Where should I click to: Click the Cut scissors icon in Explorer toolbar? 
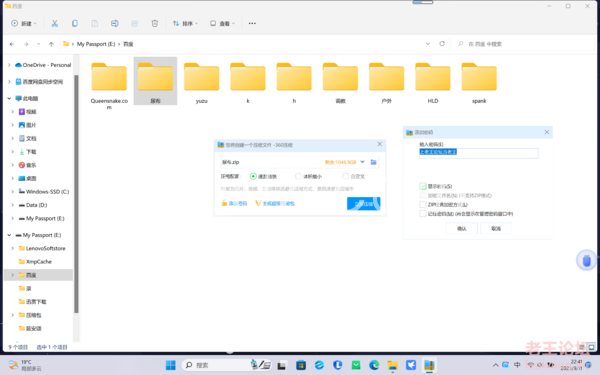(x=55, y=23)
